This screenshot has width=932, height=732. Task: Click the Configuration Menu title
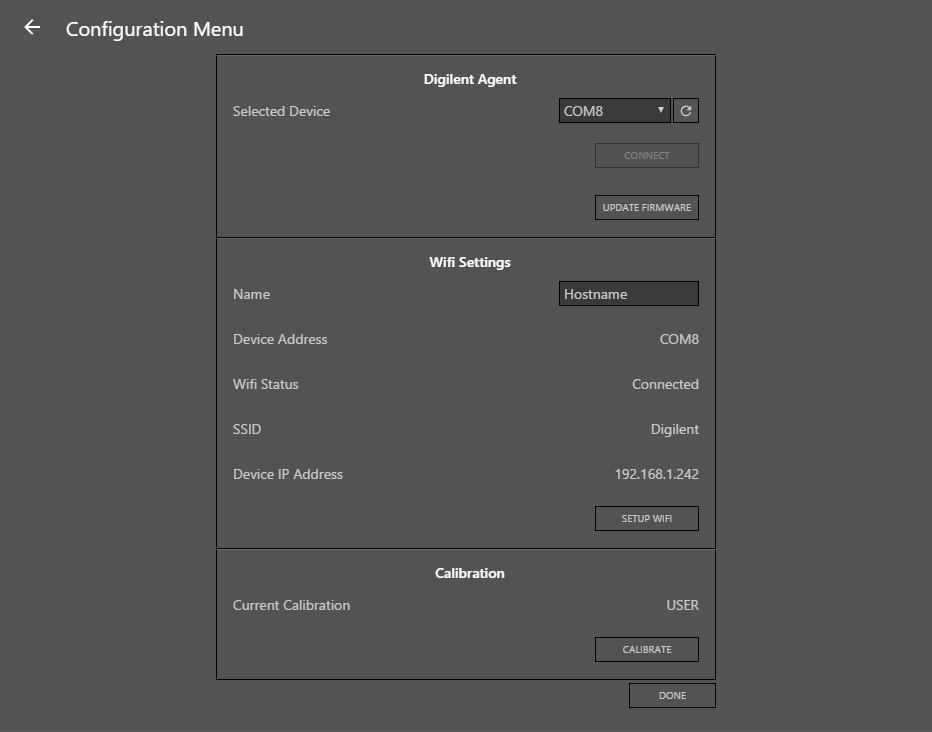click(x=155, y=29)
